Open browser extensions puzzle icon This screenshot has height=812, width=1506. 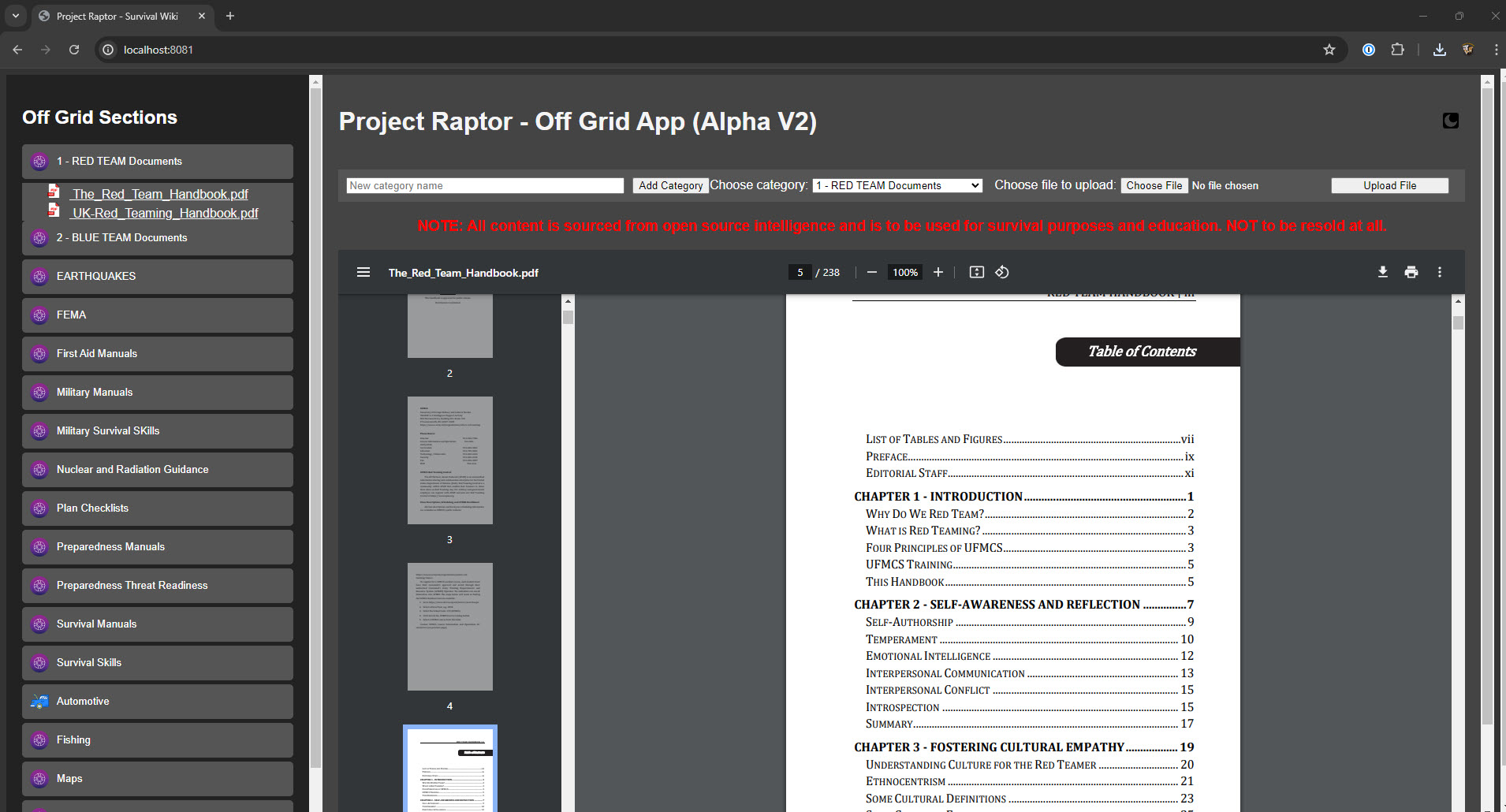[1397, 50]
